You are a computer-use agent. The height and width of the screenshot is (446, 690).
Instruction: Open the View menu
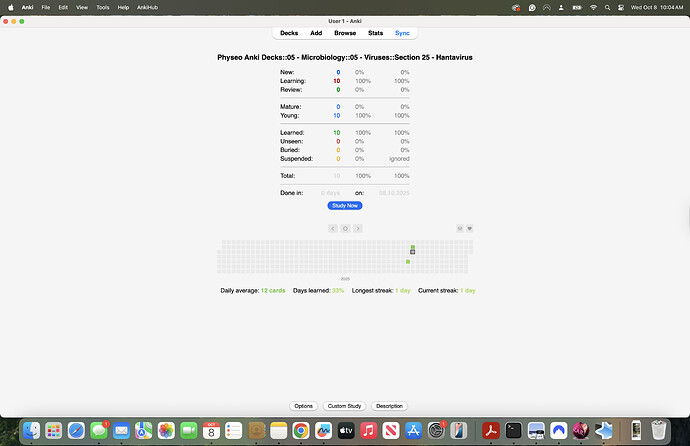pos(82,7)
